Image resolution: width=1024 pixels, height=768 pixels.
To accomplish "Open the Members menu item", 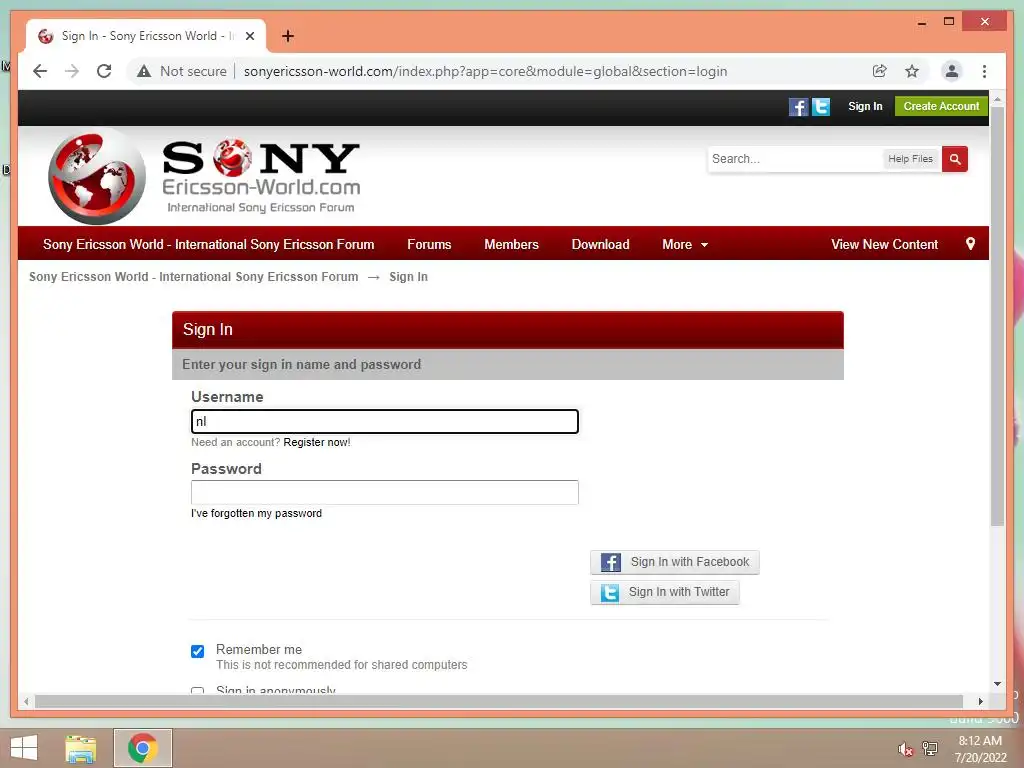I will [x=511, y=244].
